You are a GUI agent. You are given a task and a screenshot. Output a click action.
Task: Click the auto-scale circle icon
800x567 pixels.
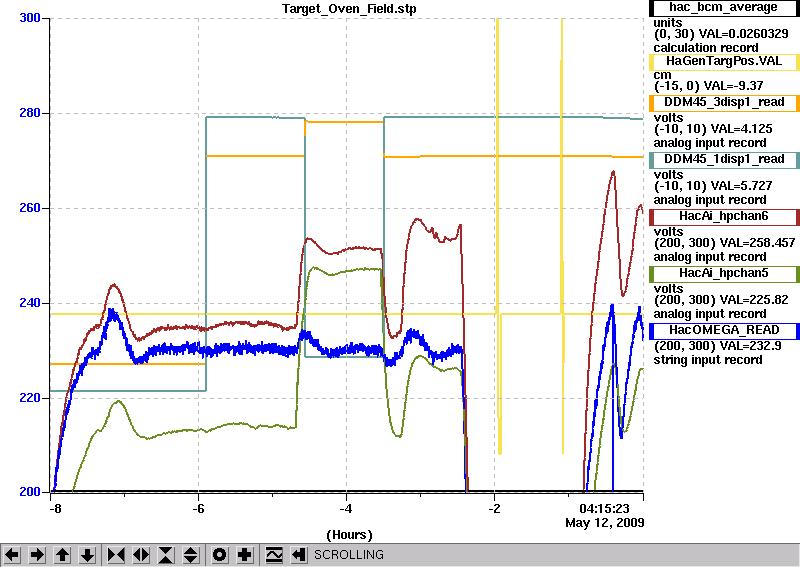[x=220, y=555]
